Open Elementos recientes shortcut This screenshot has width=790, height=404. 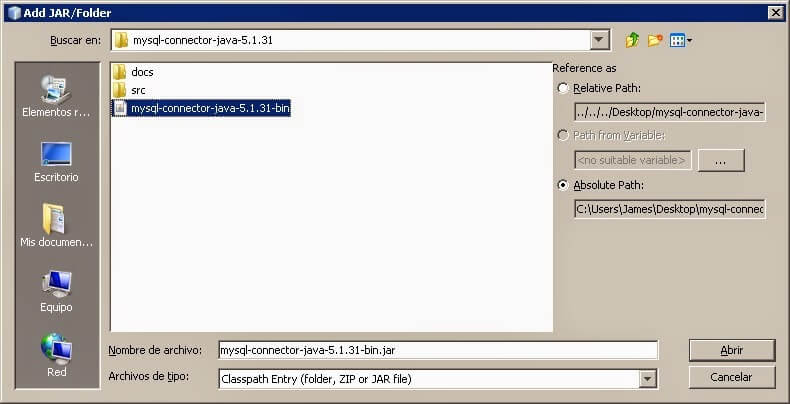point(56,96)
